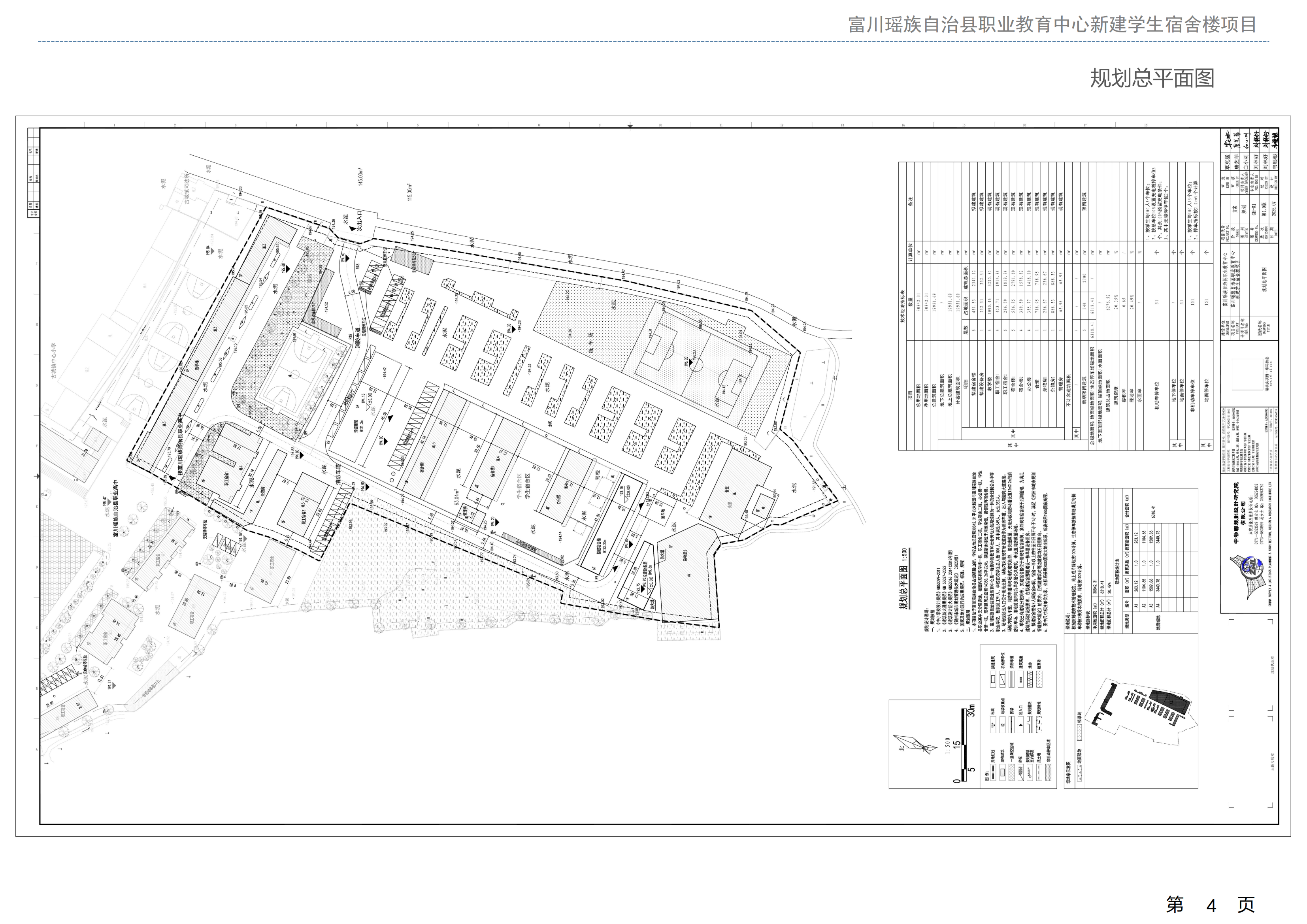Click the 第 4 页 page number
The image size is (1307, 924).
point(1211,904)
